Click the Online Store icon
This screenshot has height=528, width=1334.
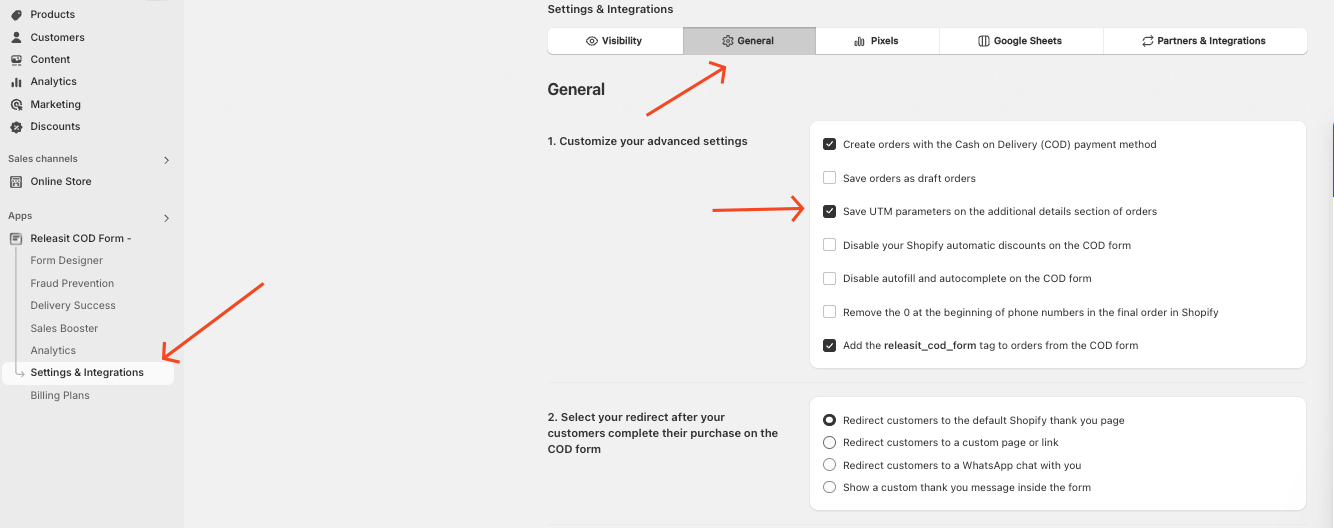16,182
